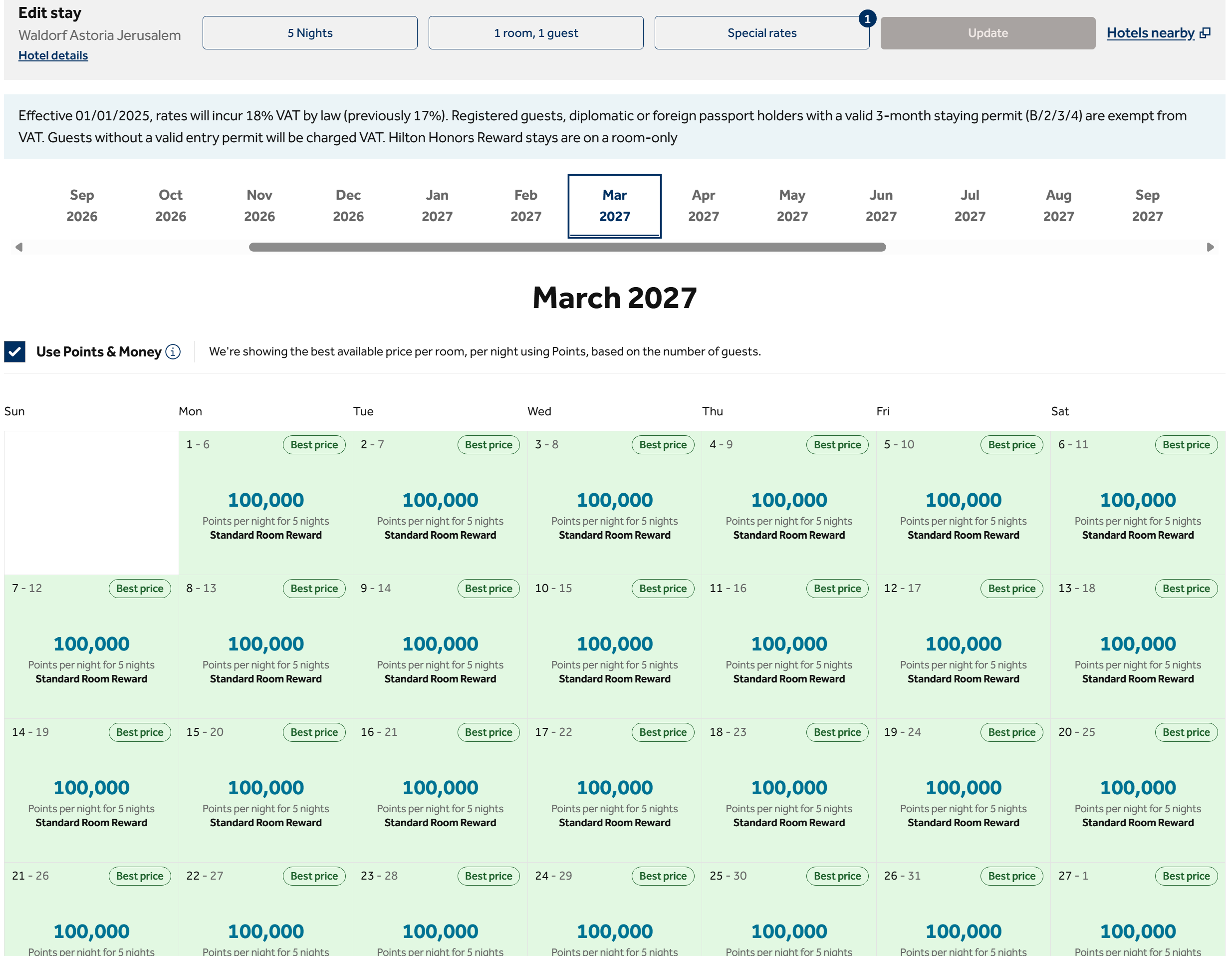Uncheck Use Points & Money checkbox
1232x956 pixels.
coord(14,351)
